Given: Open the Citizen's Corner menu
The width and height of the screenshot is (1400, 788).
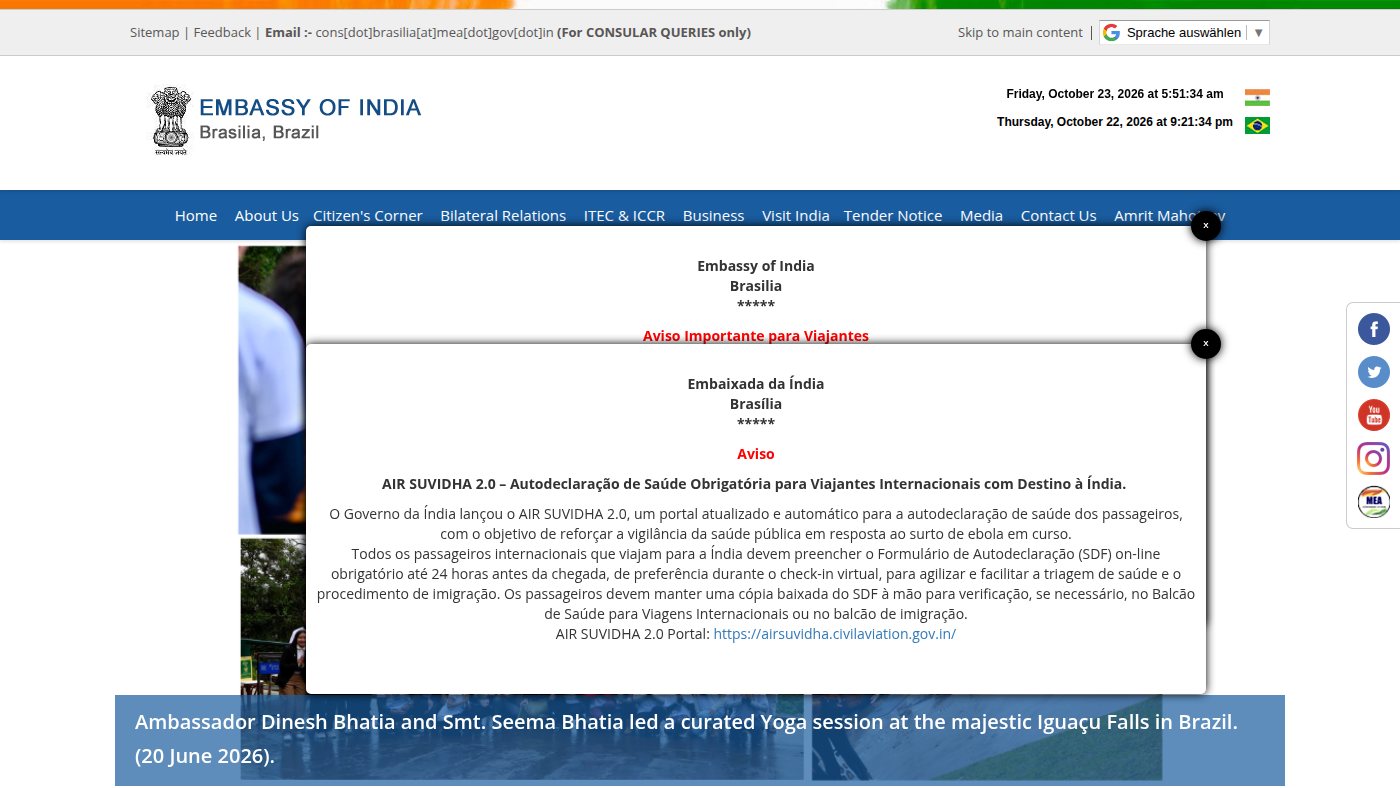Looking at the screenshot, I should click(368, 215).
